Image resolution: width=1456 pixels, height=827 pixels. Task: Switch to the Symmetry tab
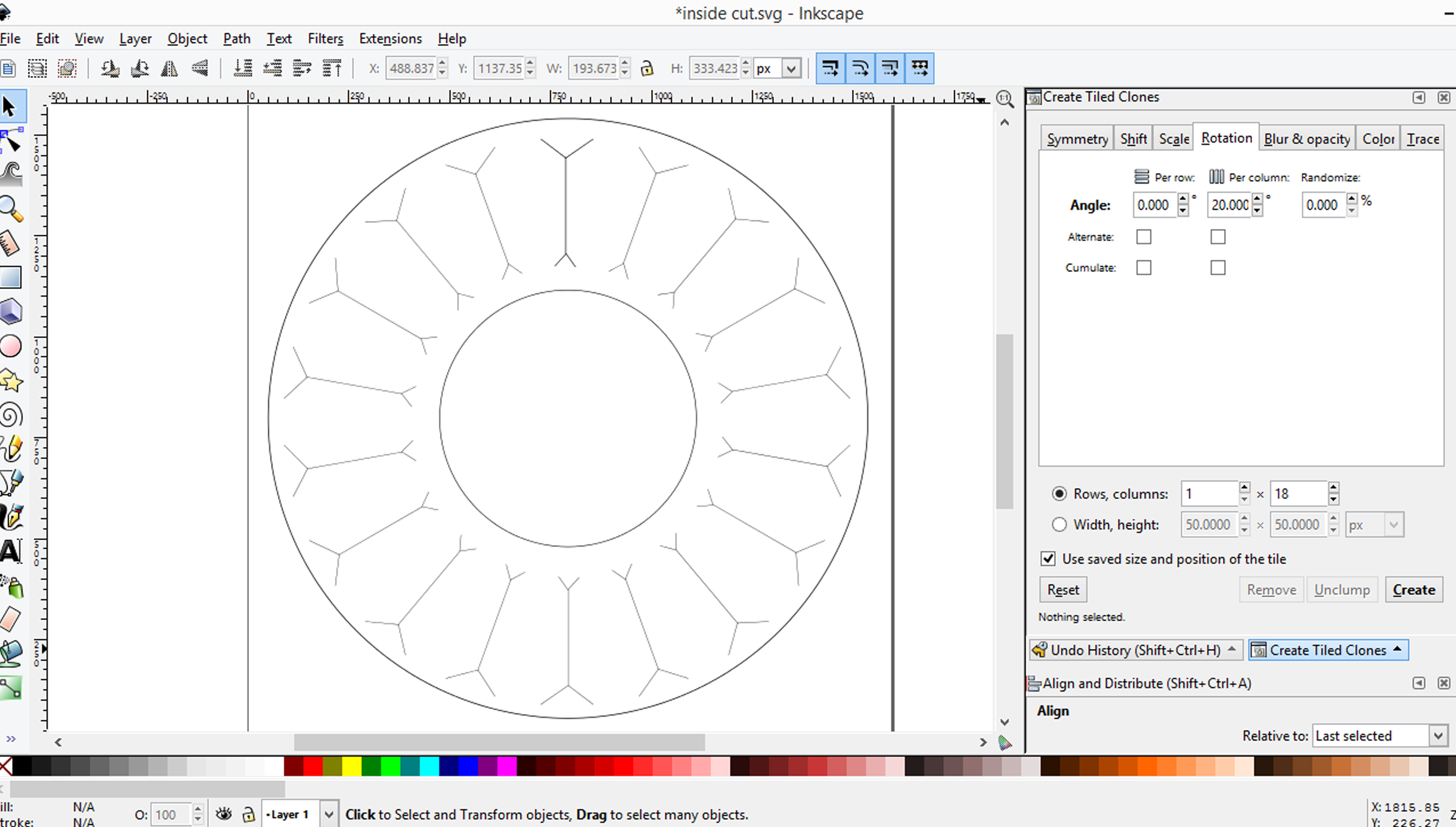[x=1077, y=139]
